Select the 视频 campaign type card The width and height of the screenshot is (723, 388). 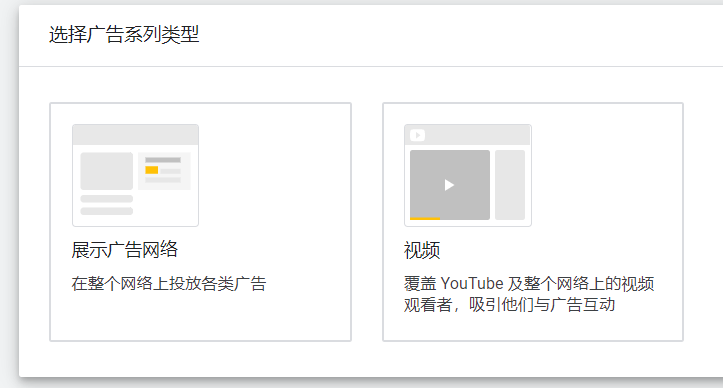coord(533,222)
